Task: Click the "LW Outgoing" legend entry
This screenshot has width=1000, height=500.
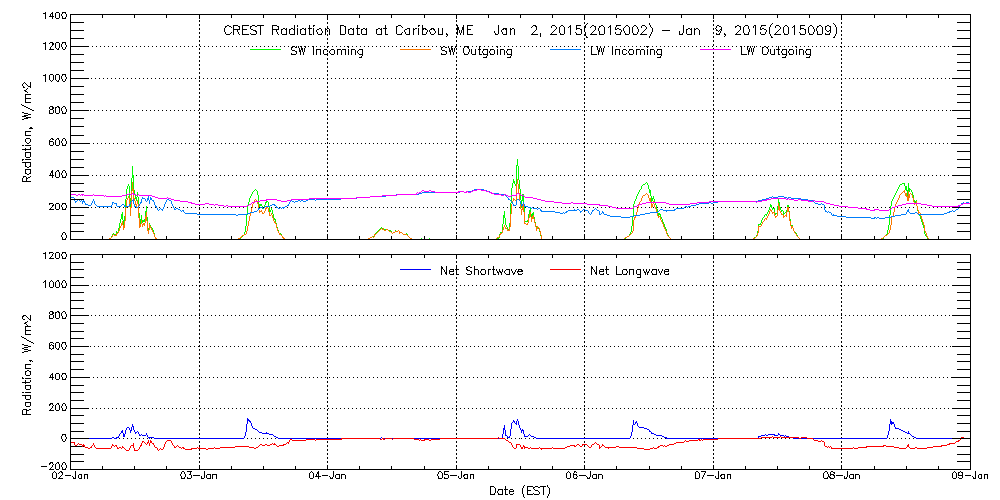Action: [x=775, y=51]
